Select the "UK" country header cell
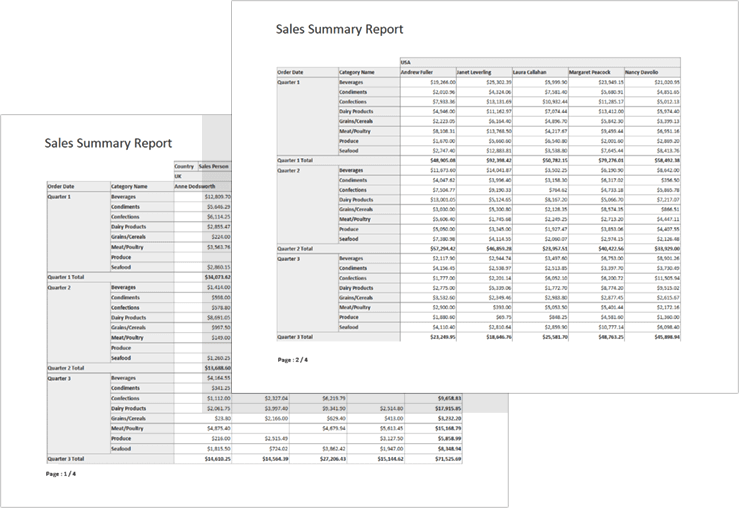Screen dimensions: 739x508 tap(202, 176)
